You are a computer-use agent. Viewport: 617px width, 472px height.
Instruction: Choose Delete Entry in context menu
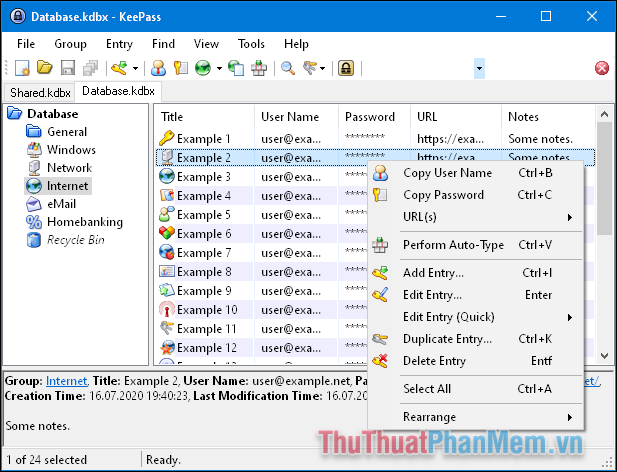click(x=475, y=361)
